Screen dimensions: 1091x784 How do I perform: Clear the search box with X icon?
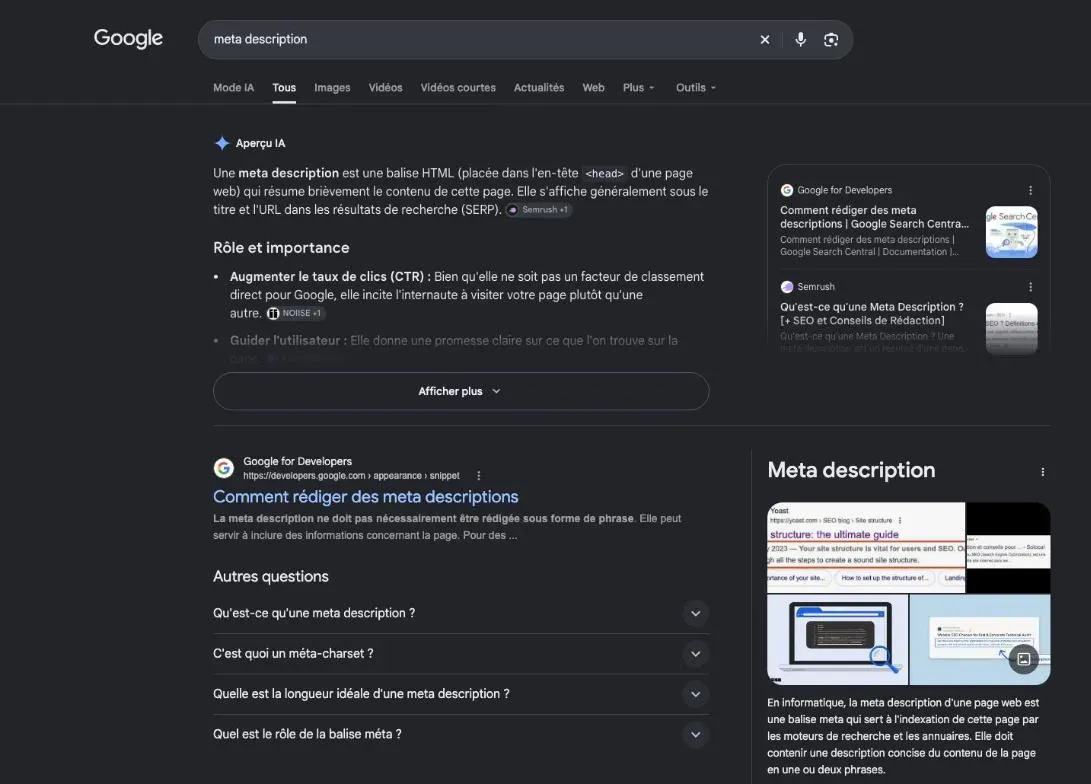pyautogui.click(x=765, y=40)
